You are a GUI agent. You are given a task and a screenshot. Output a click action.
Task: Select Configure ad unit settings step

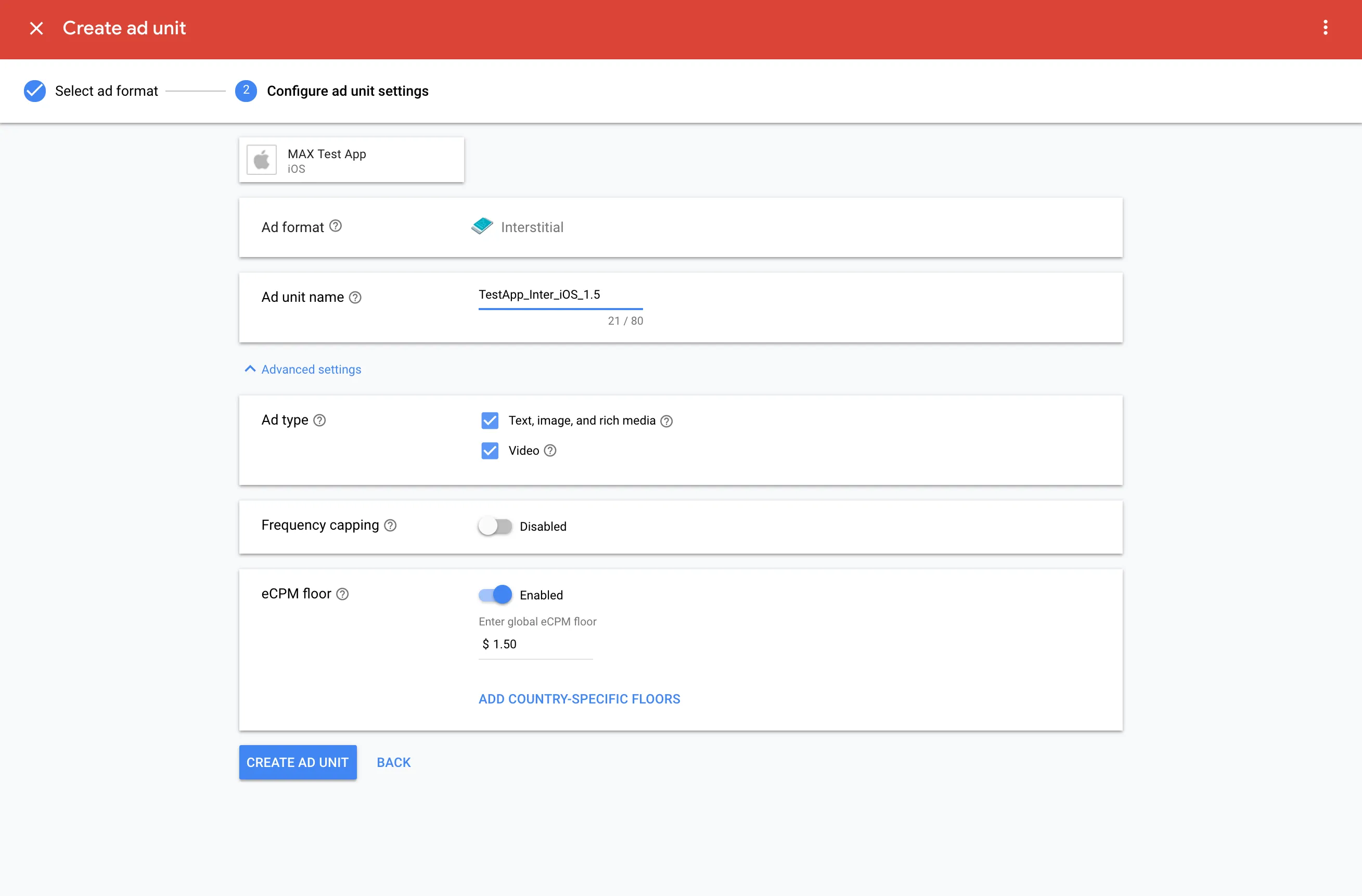(x=348, y=91)
